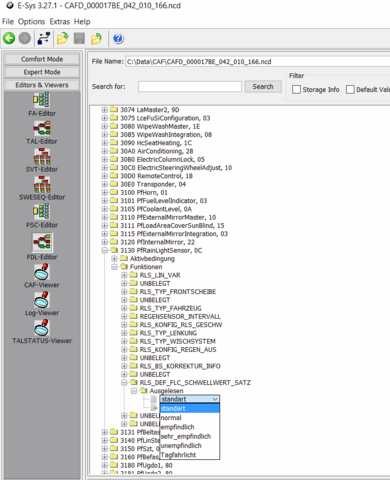The width and height of the screenshot is (390, 480).
Task: Open the Extras menu
Action: [60, 22]
